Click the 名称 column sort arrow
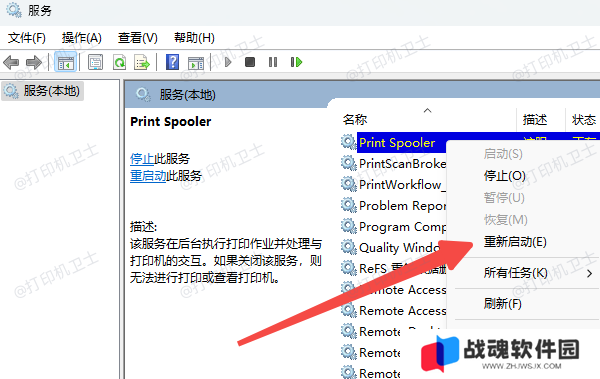 click(427, 110)
